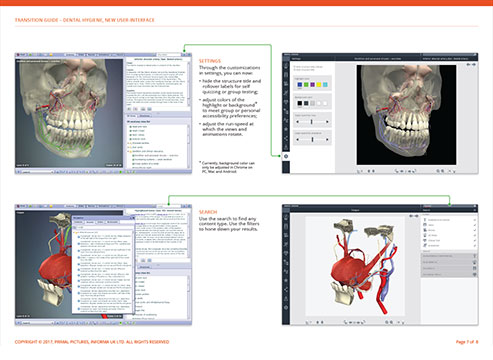This screenshot has height=360, width=493.
Task: Choose the light gray background color swatch
Action: [x=312, y=103]
